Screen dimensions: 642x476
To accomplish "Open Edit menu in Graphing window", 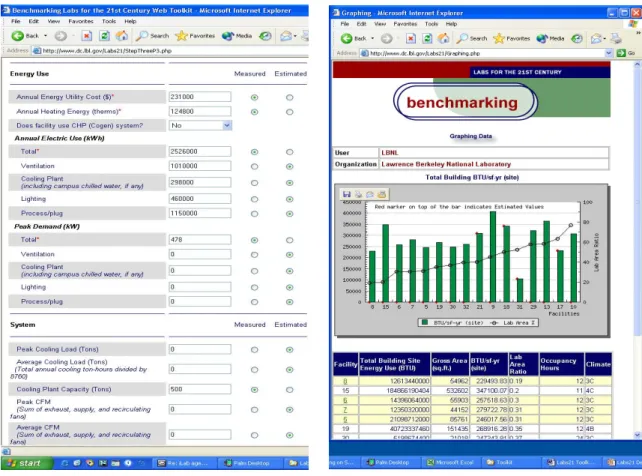I will 362,24.
